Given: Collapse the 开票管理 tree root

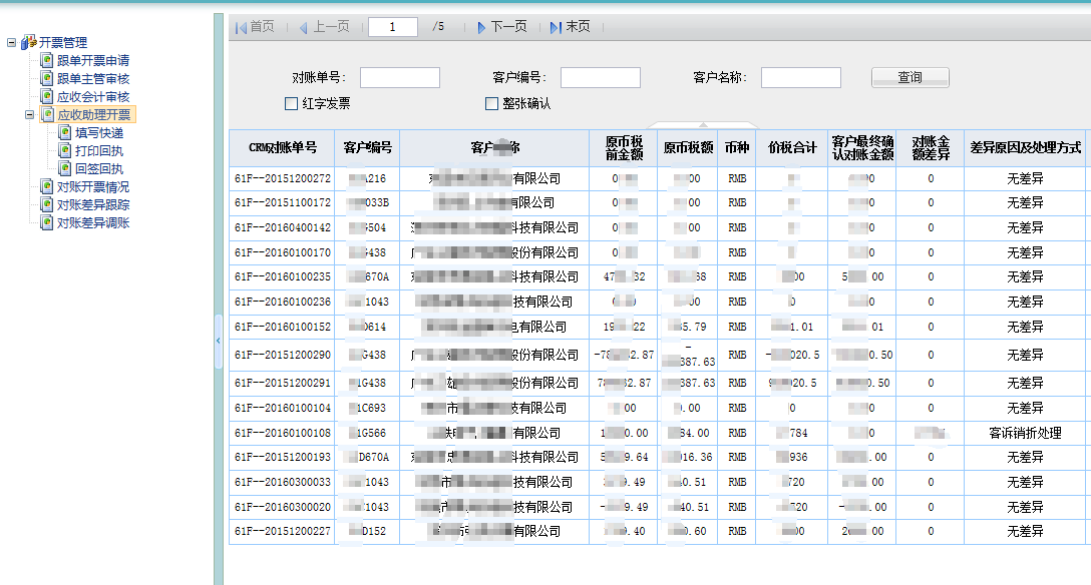Looking at the screenshot, I should 11,42.
